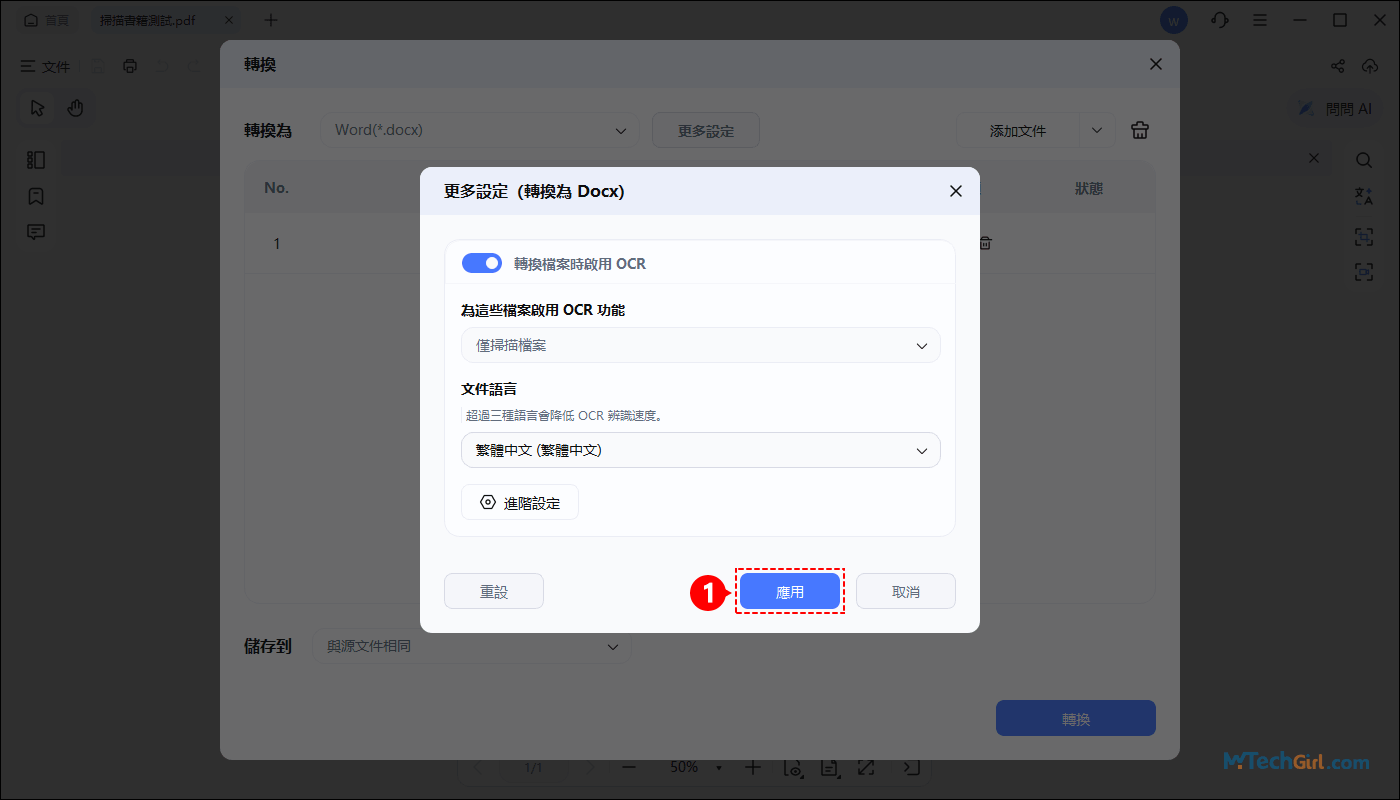
Task: Click the screen recording icon
Action: [1364, 272]
